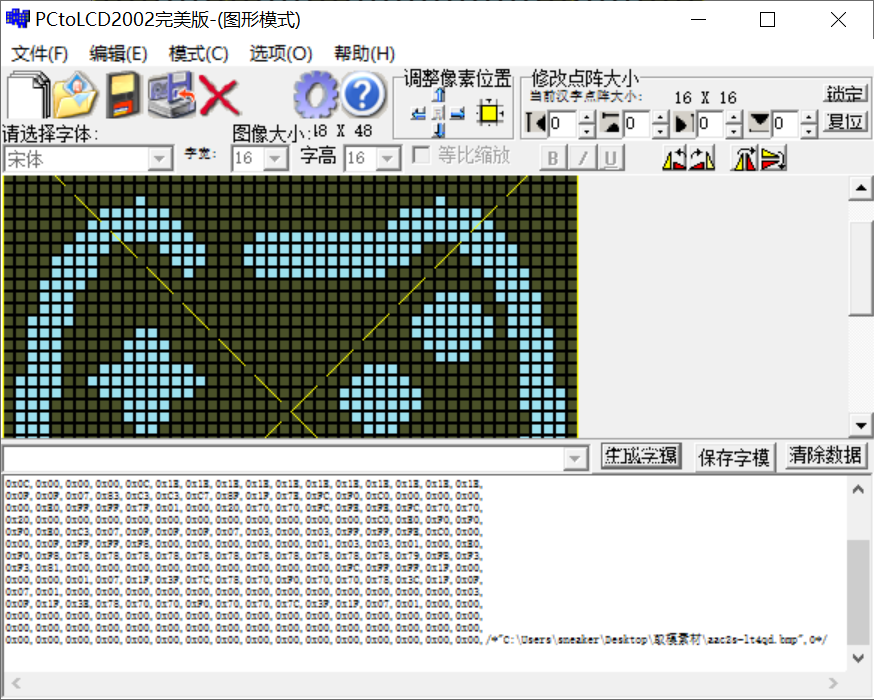Shift pixels upward with the up arrow icon
The width and height of the screenshot is (874, 700).
[441, 96]
